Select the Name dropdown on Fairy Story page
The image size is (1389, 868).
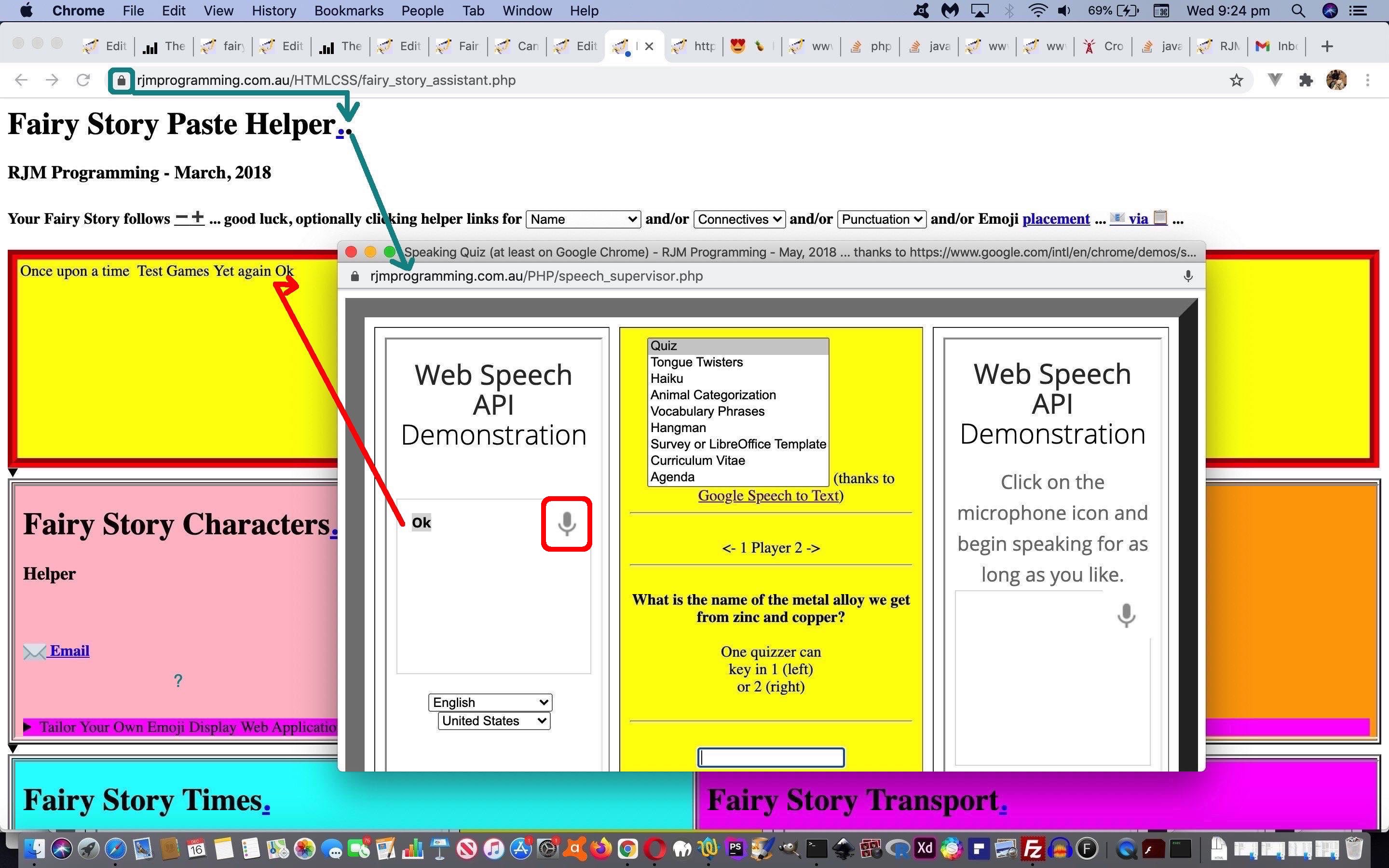(x=582, y=218)
